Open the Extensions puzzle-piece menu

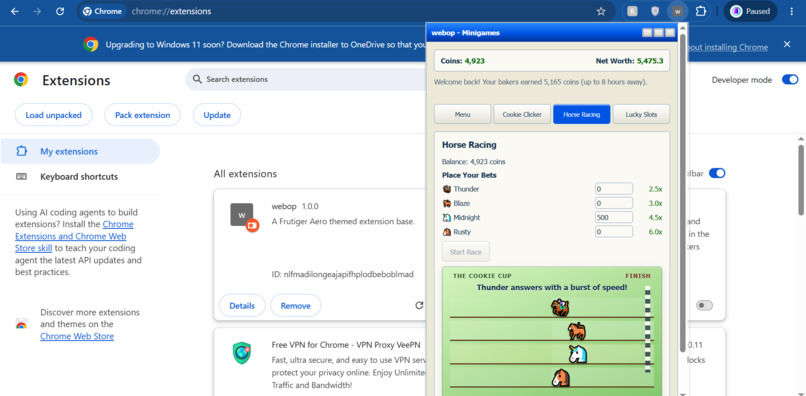pyautogui.click(x=701, y=11)
